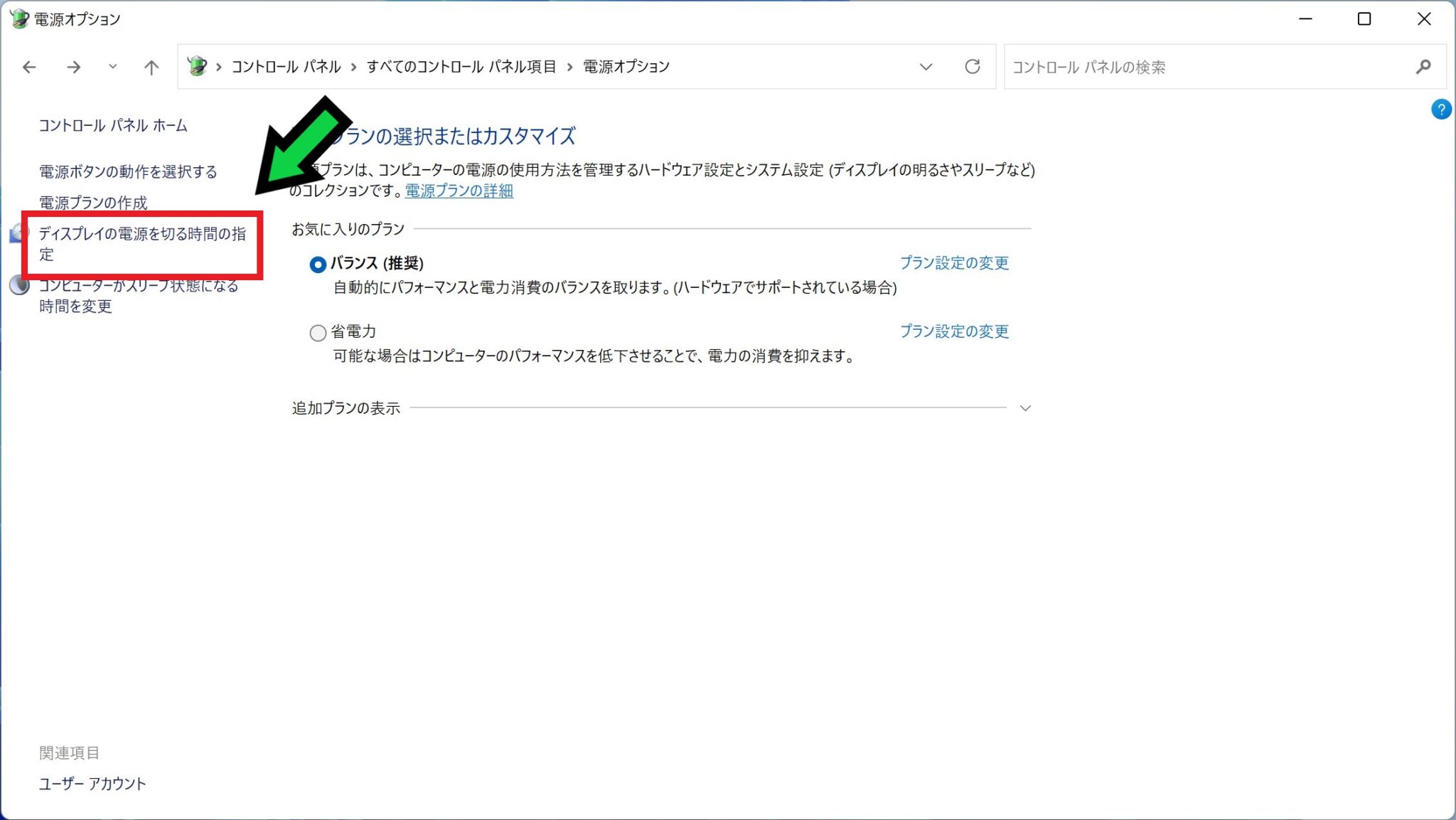The width and height of the screenshot is (1456, 820).
Task: Select the 省電力 power plan radio button
Action: coord(318,332)
